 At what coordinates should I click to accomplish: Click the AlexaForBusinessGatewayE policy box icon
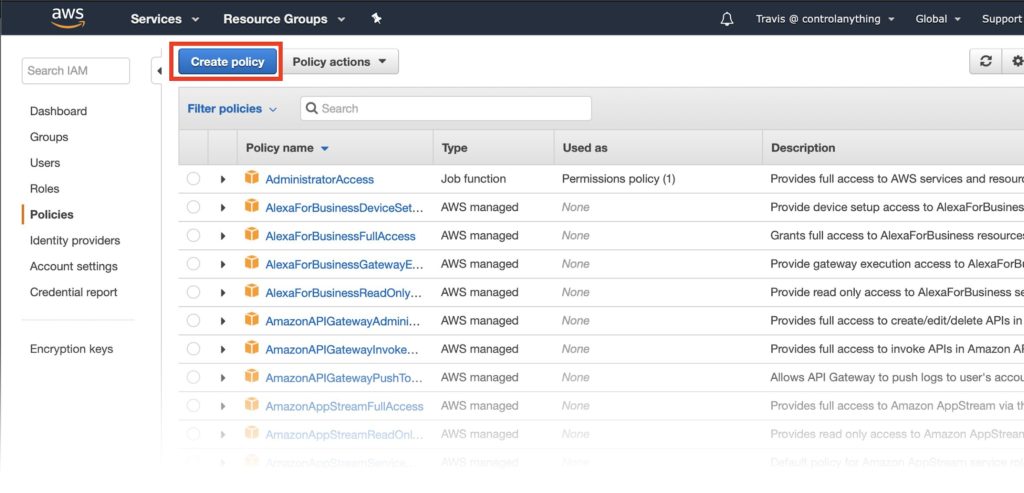pyautogui.click(x=251, y=263)
